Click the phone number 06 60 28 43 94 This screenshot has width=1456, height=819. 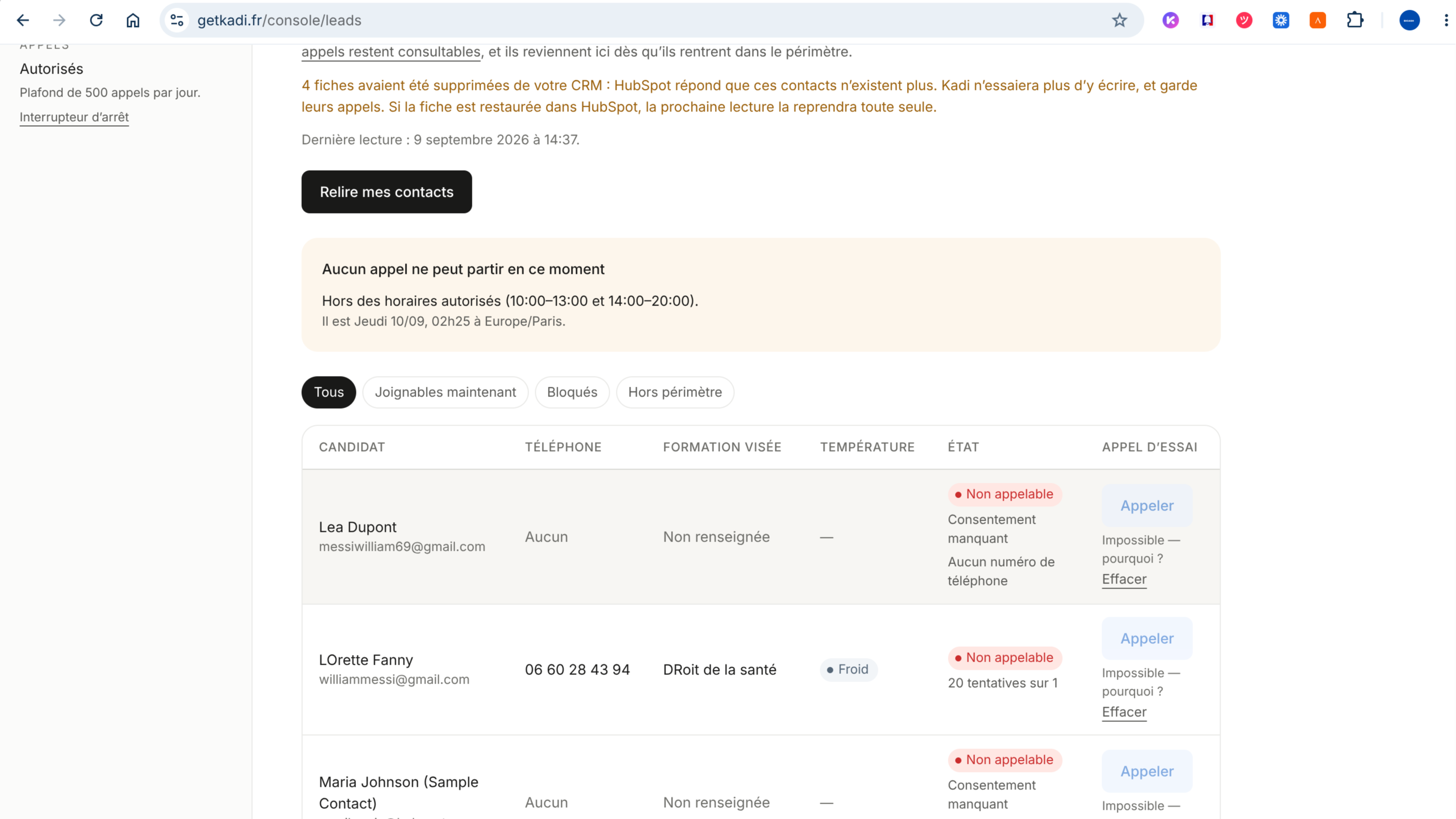[577, 670]
